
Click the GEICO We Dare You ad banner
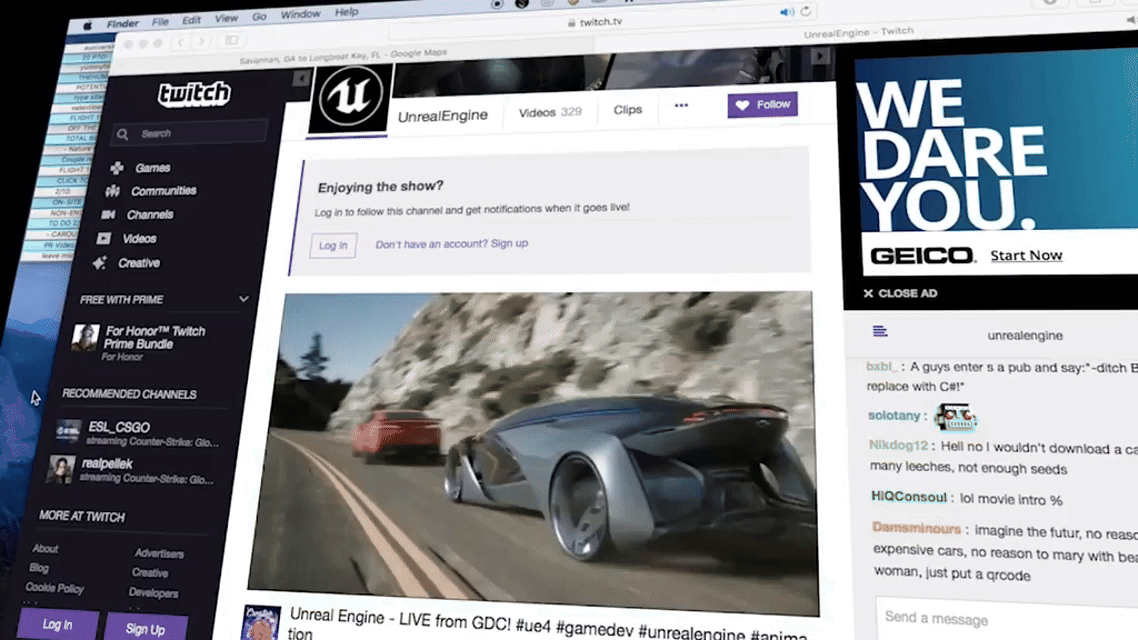click(x=997, y=165)
